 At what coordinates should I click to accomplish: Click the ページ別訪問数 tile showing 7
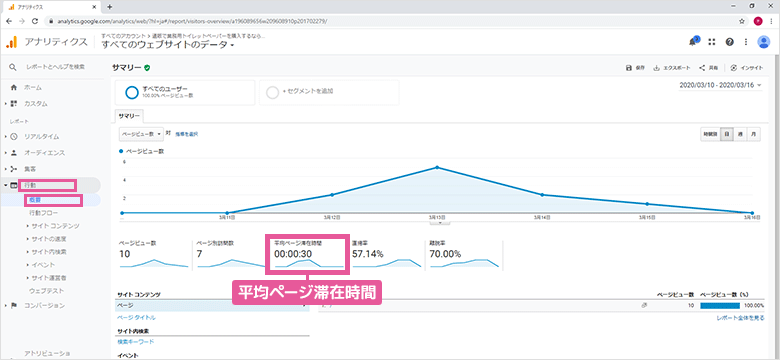(x=231, y=255)
